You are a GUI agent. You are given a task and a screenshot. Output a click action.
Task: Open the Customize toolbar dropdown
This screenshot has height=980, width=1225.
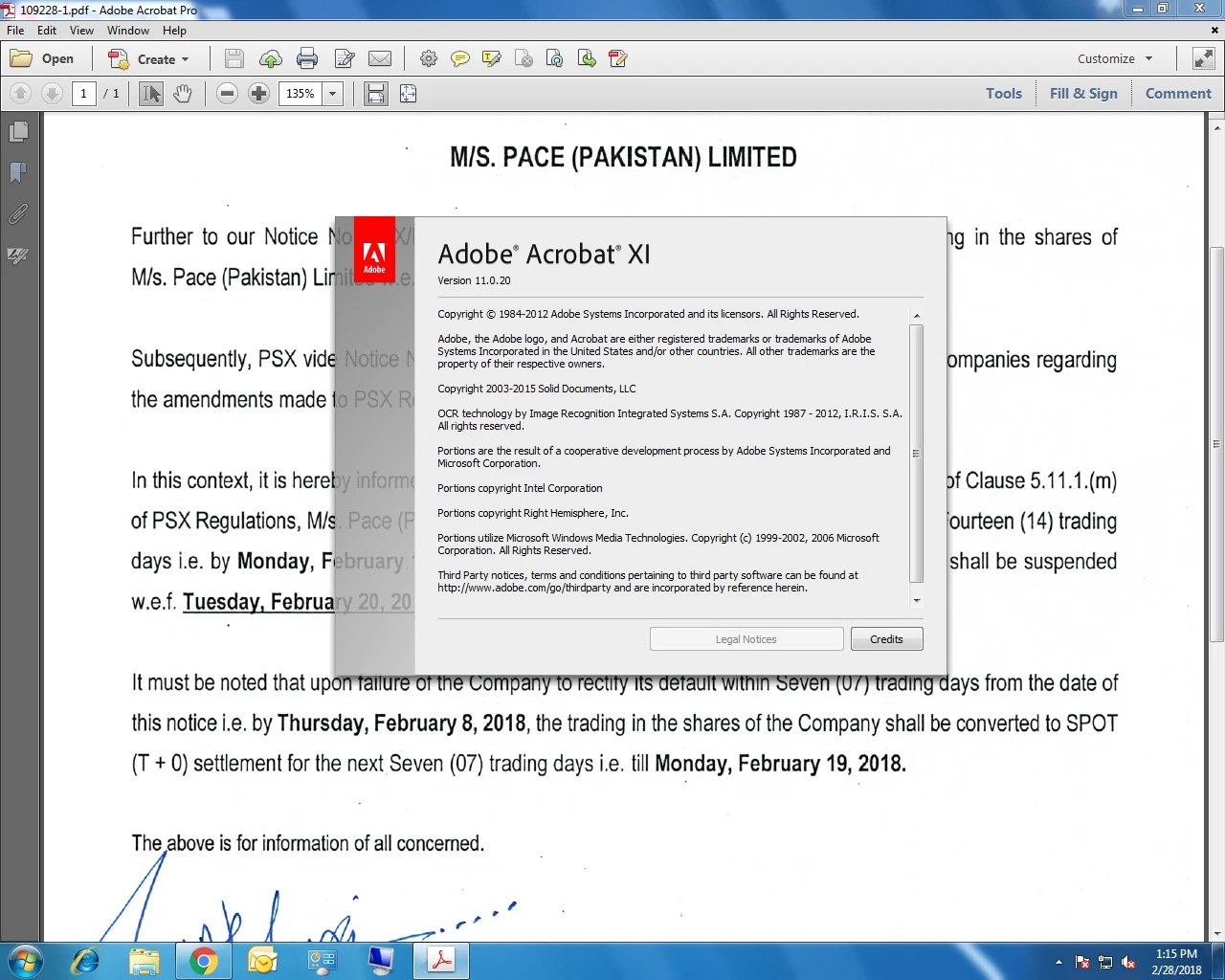pyautogui.click(x=1115, y=58)
